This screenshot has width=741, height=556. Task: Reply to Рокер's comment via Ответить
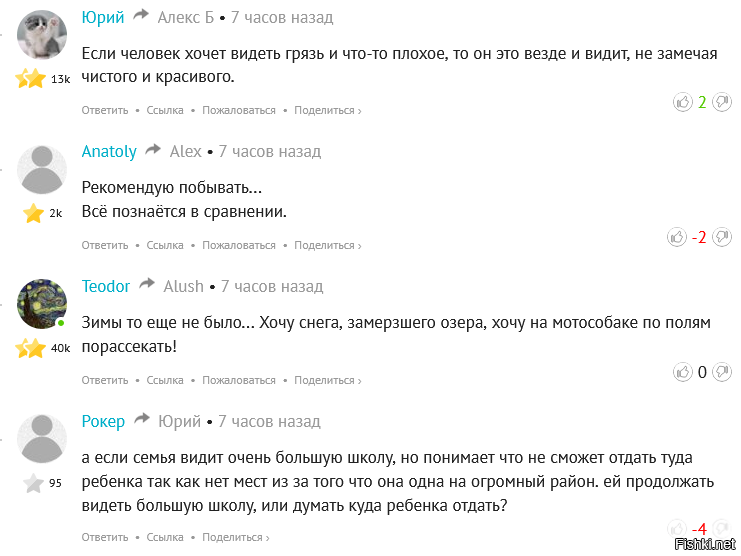tap(105, 537)
